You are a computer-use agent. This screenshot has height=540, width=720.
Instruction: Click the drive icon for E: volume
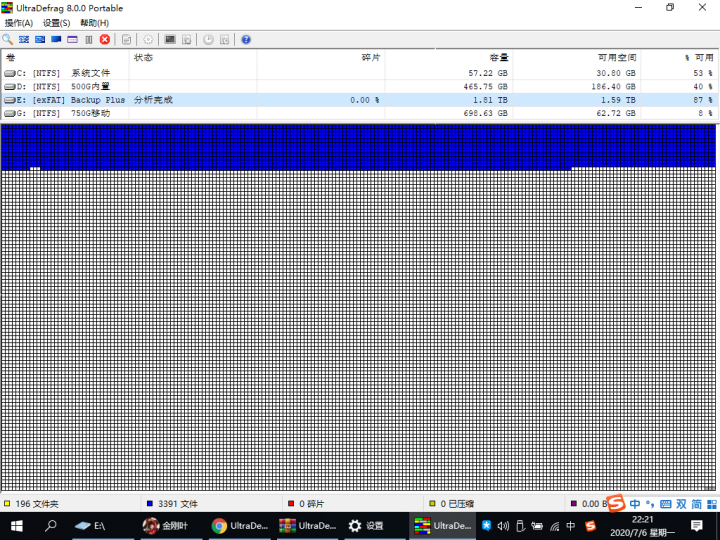click(x=10, y=100)
